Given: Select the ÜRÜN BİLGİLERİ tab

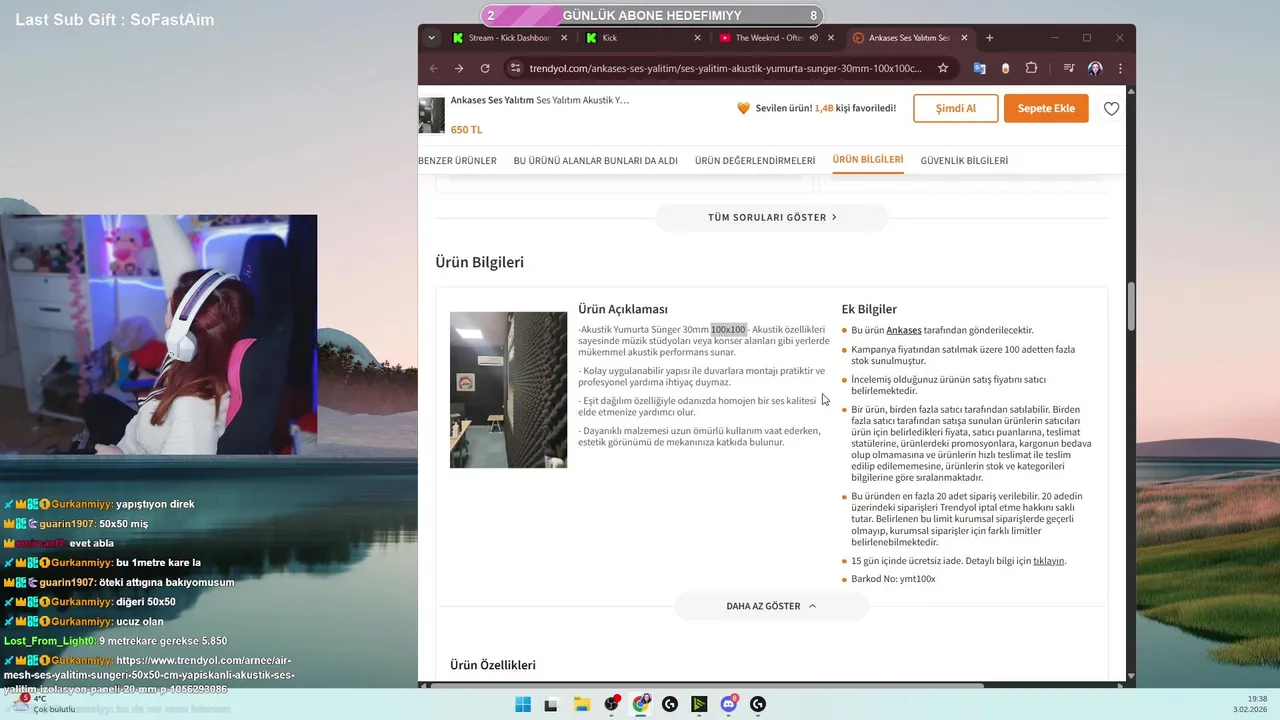Looking at the screenshot, I should pos(868,160).
